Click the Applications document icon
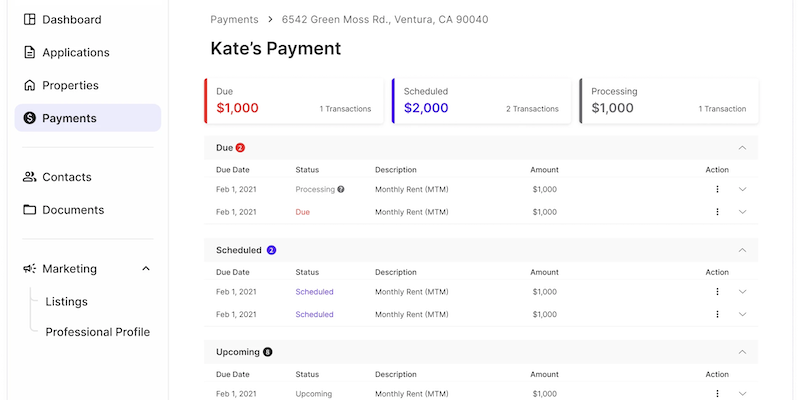This screenshot has width=800, height=400. click(x=30, y=53)
